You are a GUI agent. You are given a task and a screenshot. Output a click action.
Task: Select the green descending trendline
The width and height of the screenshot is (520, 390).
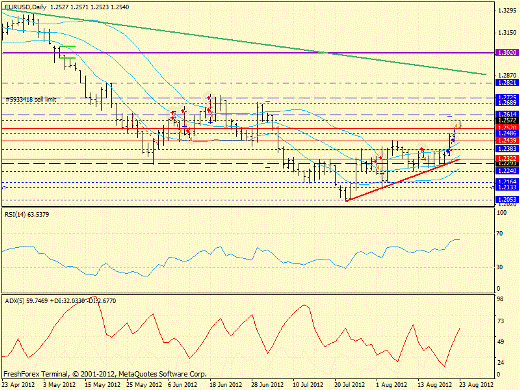pos(243,41)
